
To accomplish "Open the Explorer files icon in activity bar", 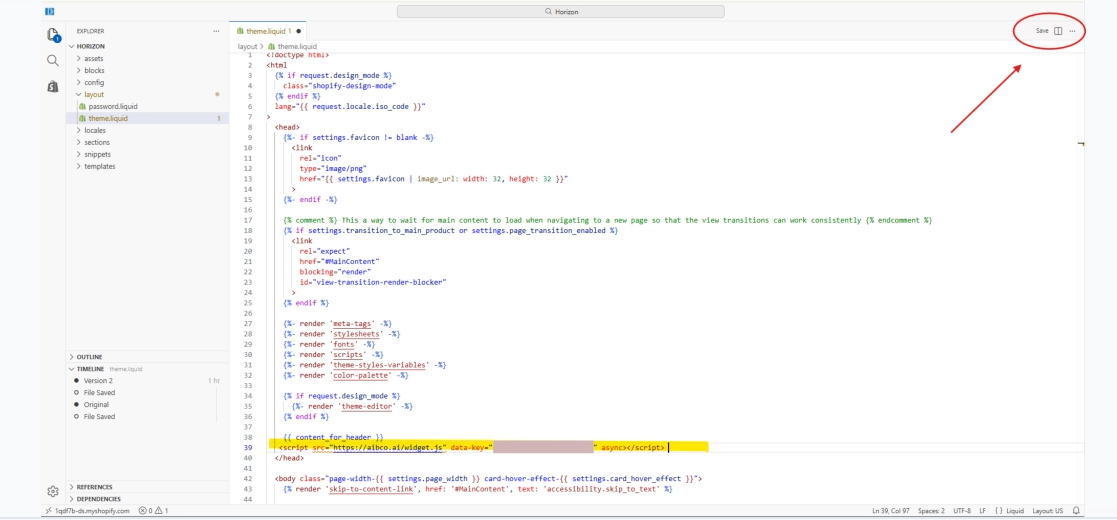I will pyautogui.click(x=52, y=35).
